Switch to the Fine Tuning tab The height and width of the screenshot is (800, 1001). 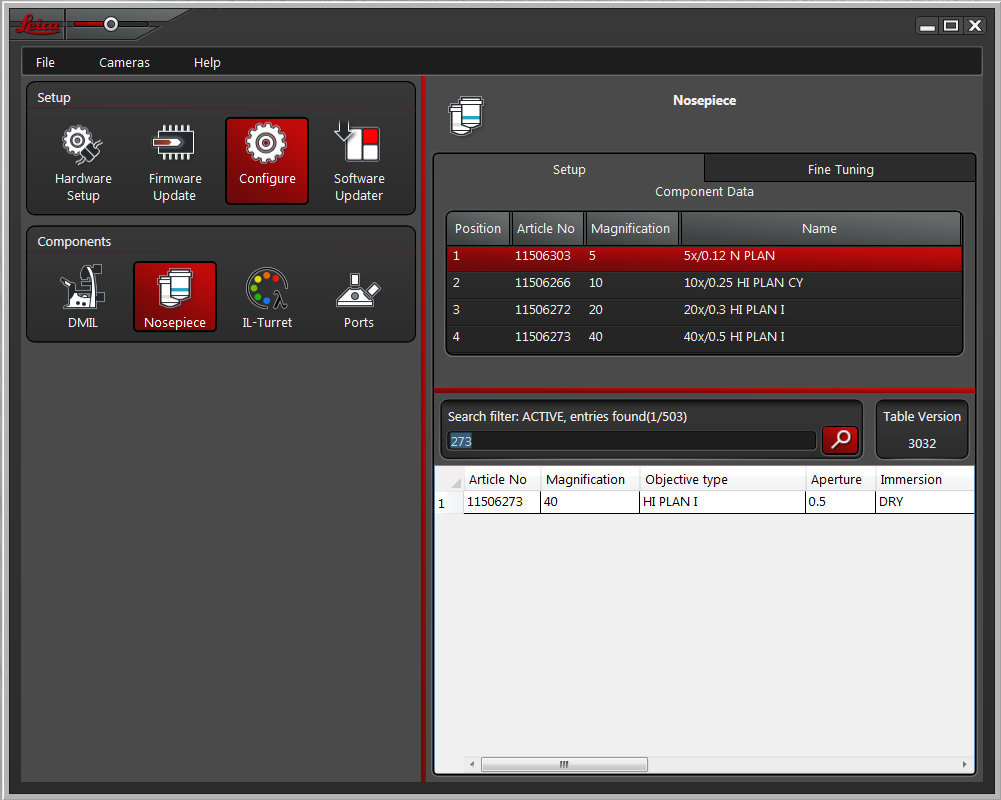click(840, 169)
